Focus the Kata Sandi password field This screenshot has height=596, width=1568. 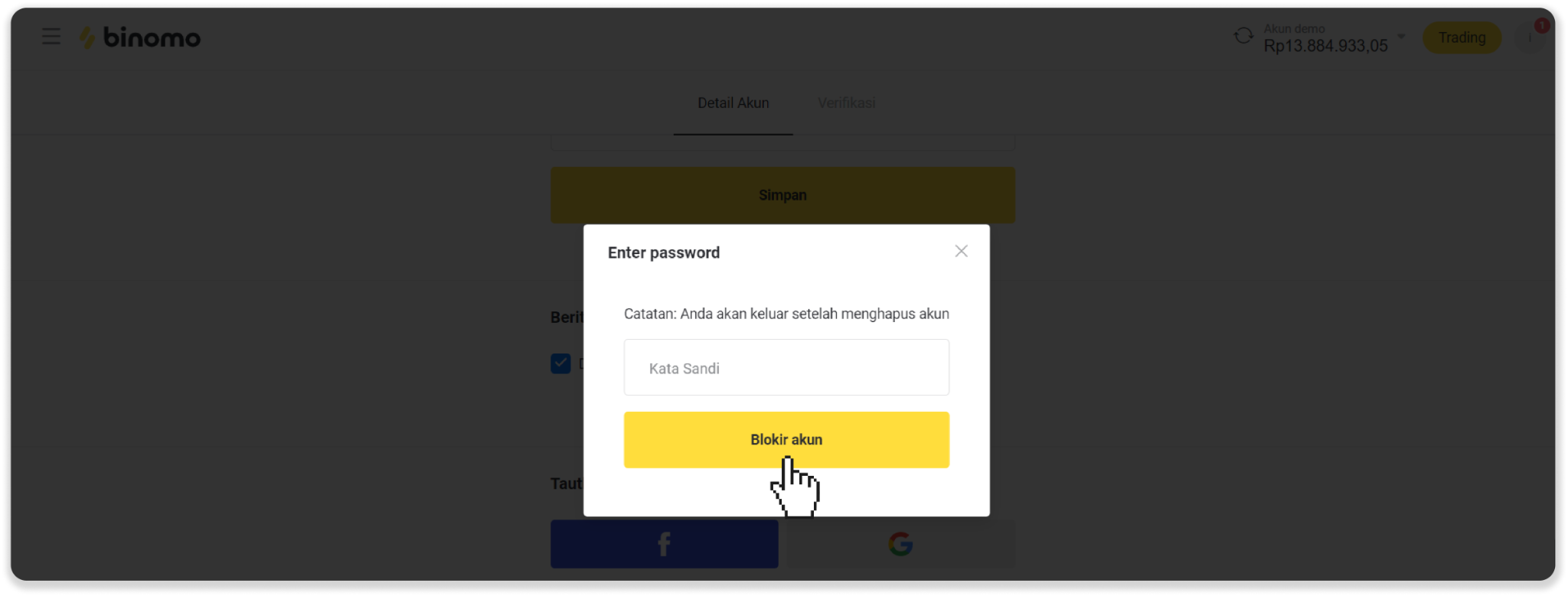point(786,367)
